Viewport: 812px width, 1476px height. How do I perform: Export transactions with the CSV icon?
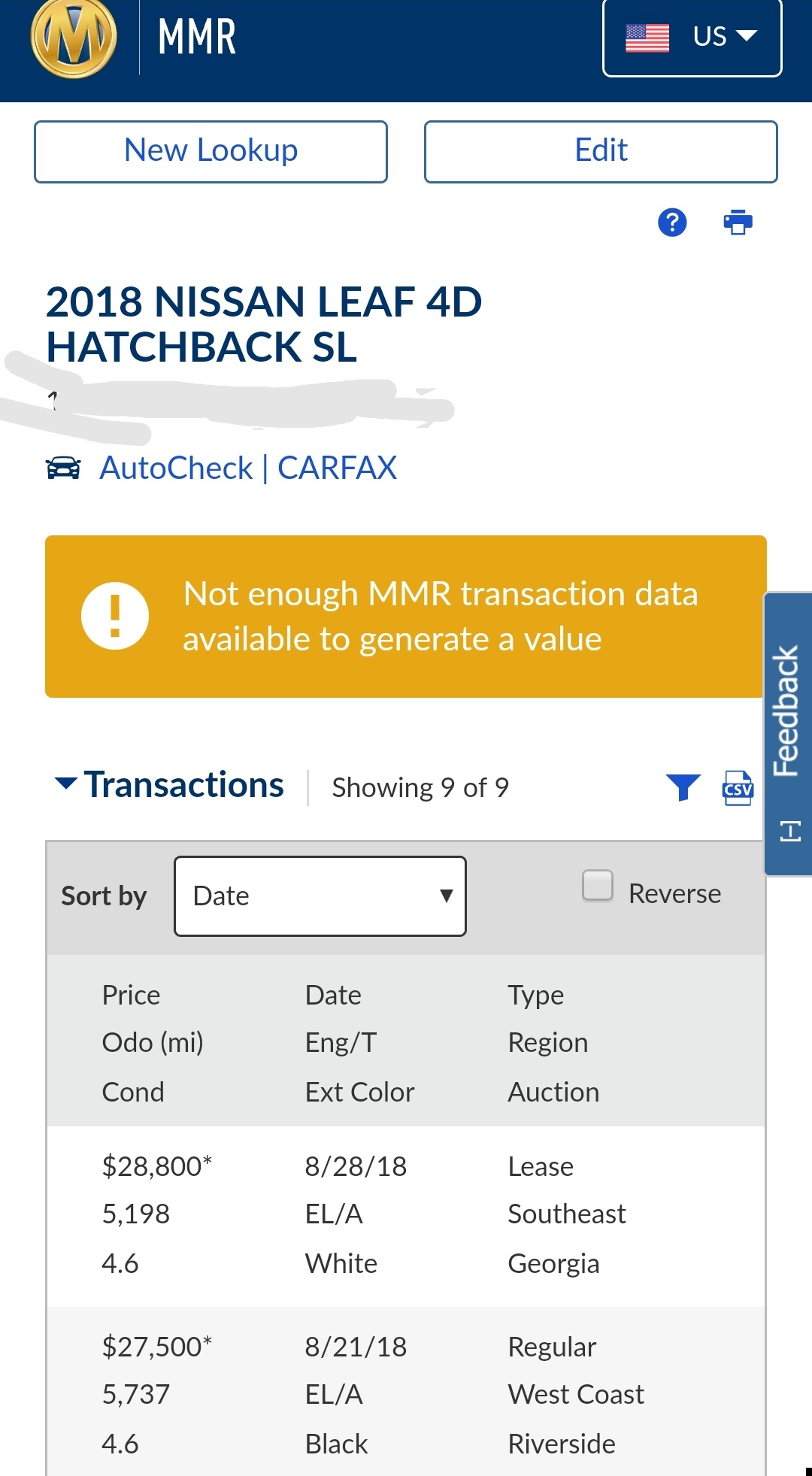[x=738, y=787]
